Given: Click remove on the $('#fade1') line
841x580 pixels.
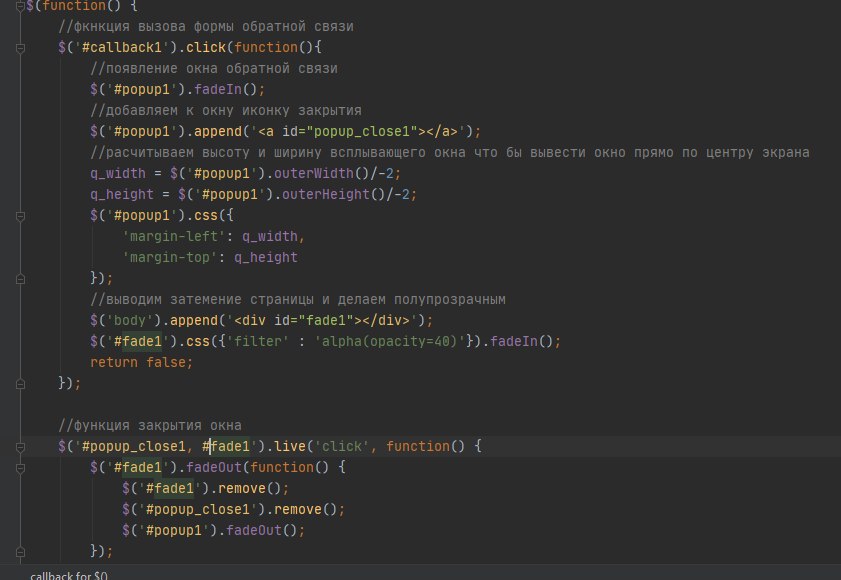Looking at the screenshot, I should click(x=242, y=488).
